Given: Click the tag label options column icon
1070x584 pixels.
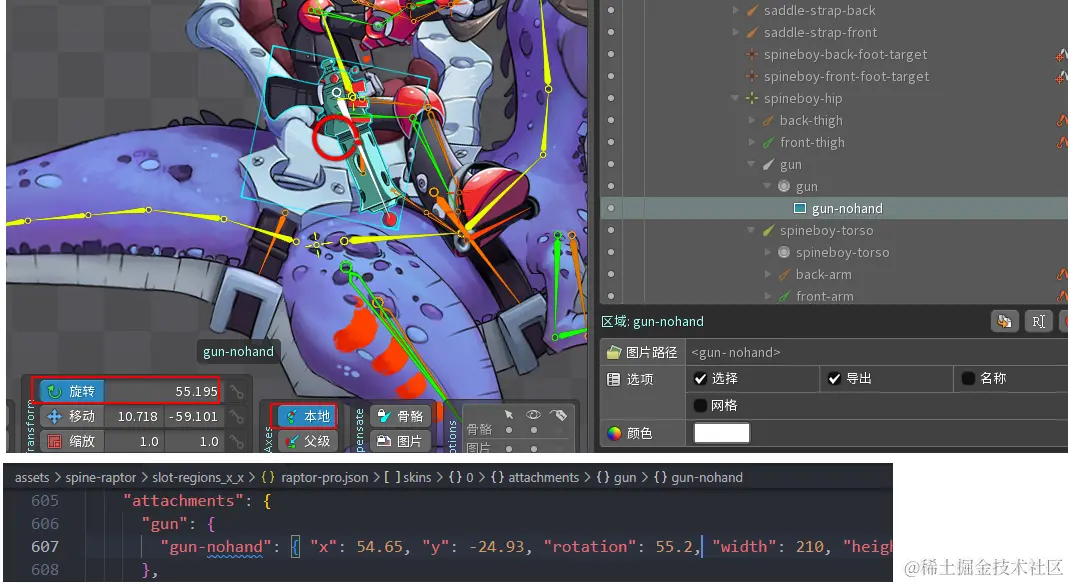Looking at the screenshot, I should coord(558,414).
